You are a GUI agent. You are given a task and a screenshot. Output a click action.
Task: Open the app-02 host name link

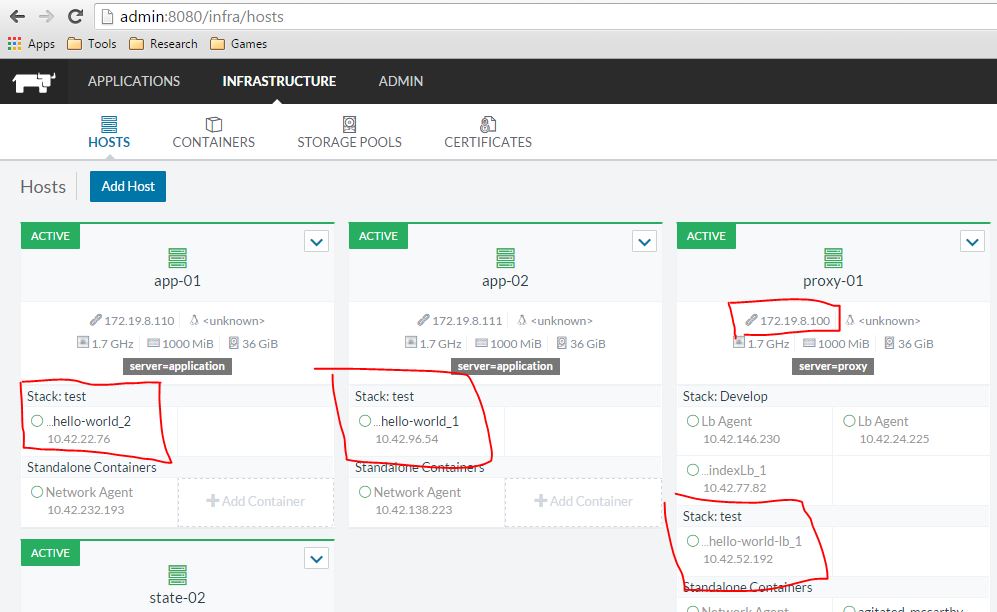pyautogui.click(x=505, y=281)
